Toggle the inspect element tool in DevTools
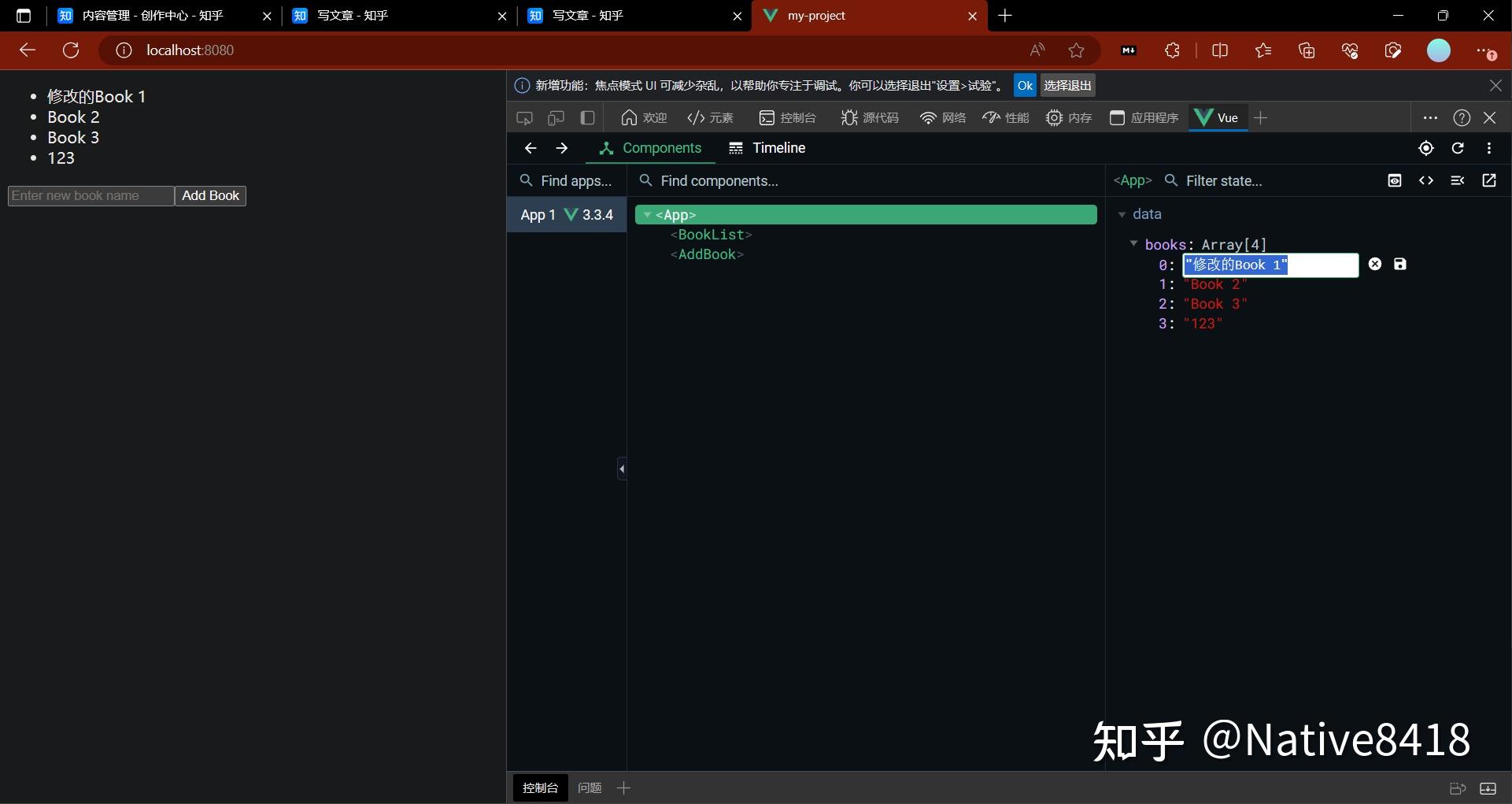This screenshot has height=804, width=1512. point(524,118)
